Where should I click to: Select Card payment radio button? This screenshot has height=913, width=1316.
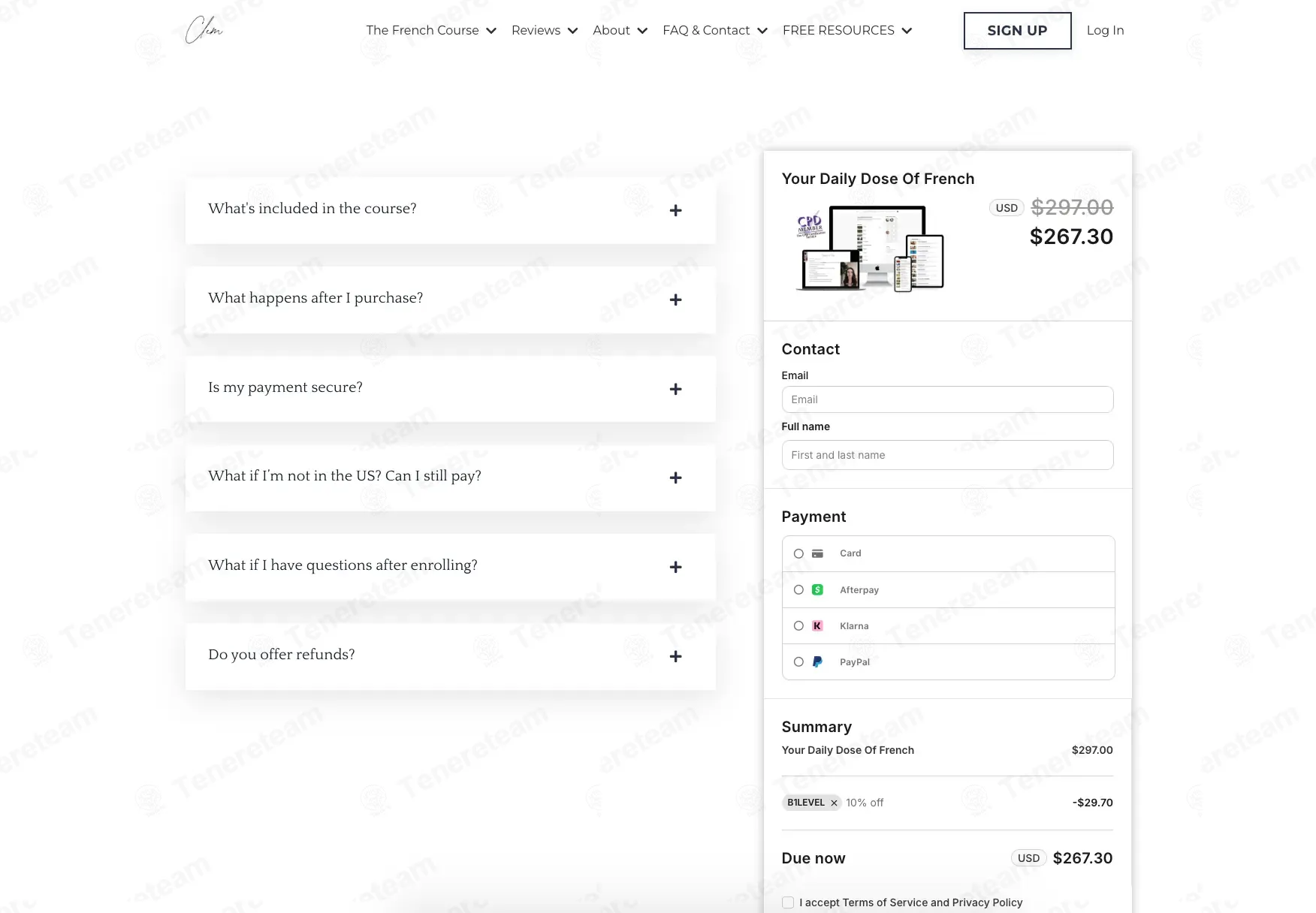(798, 553)
